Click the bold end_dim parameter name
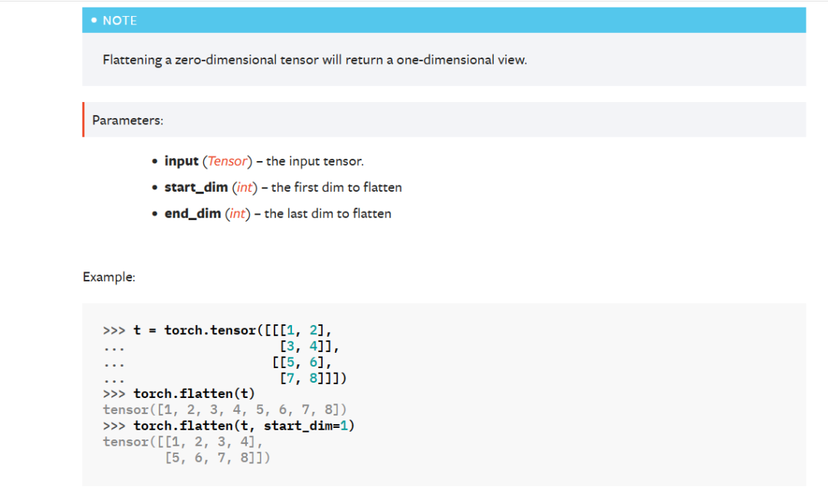 pyautogui.click(x=193, y=213)
